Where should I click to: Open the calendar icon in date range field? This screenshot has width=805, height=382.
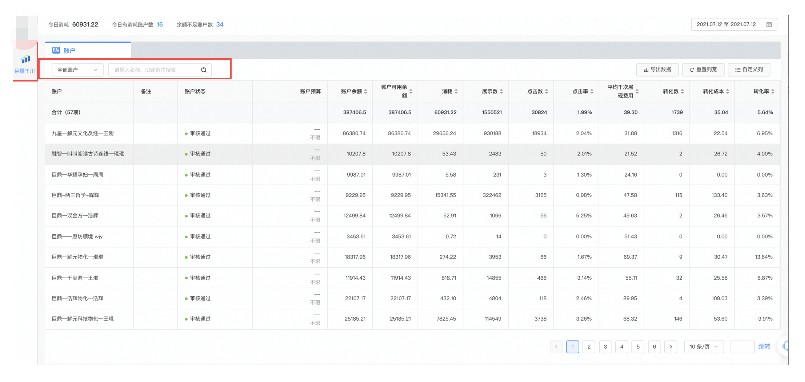[769, 24]
